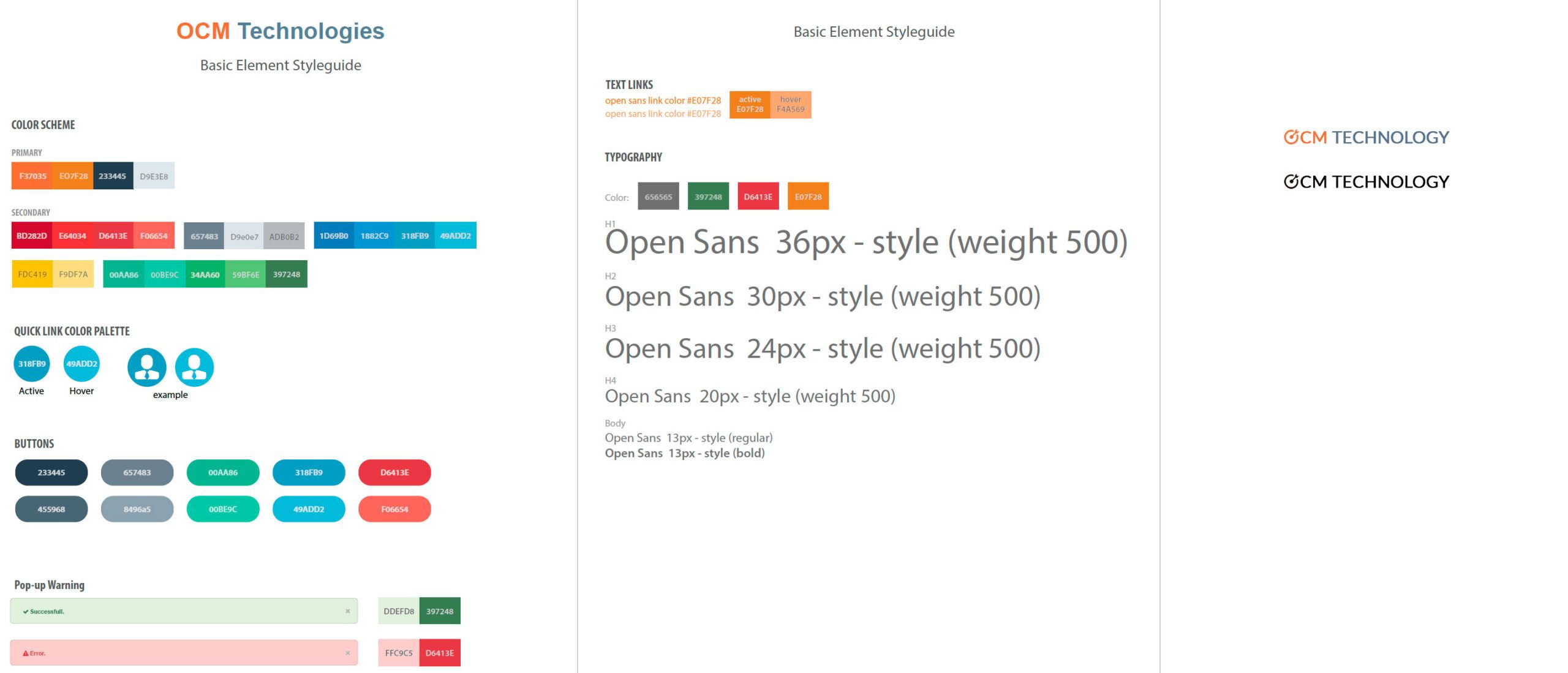
Task: Select the green 00AA86 button
Action: coord(223,472)
